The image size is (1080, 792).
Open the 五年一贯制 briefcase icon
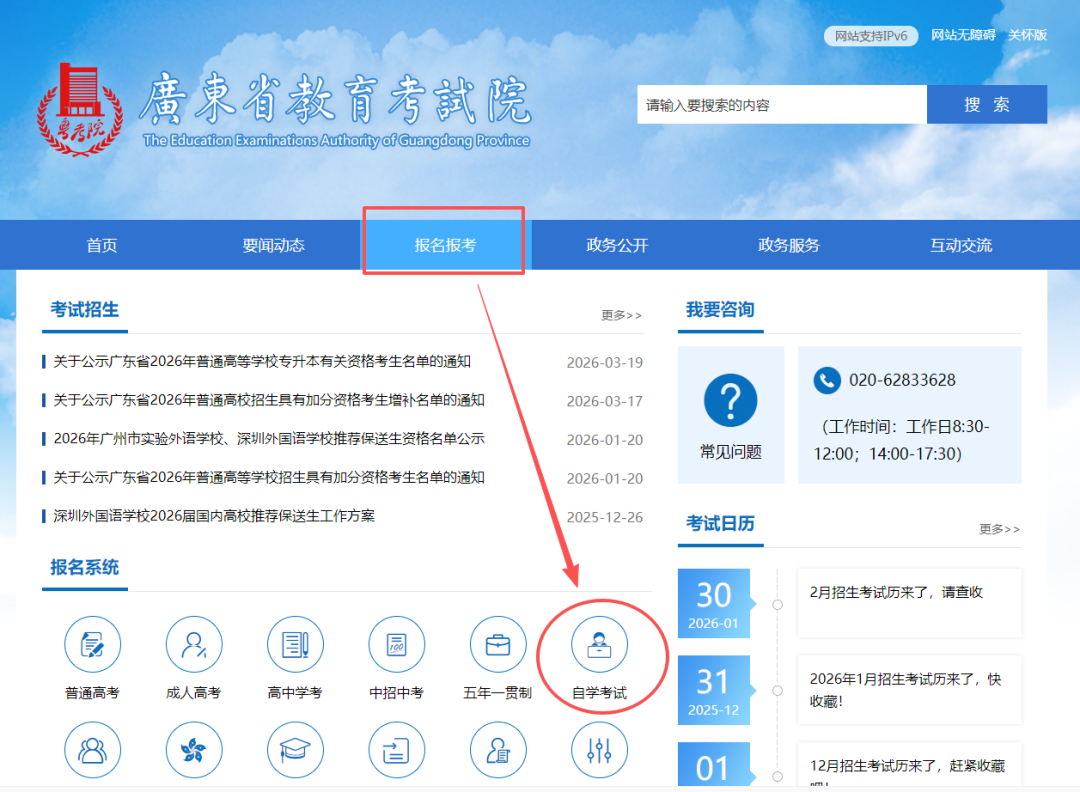(x=498, y=645)
